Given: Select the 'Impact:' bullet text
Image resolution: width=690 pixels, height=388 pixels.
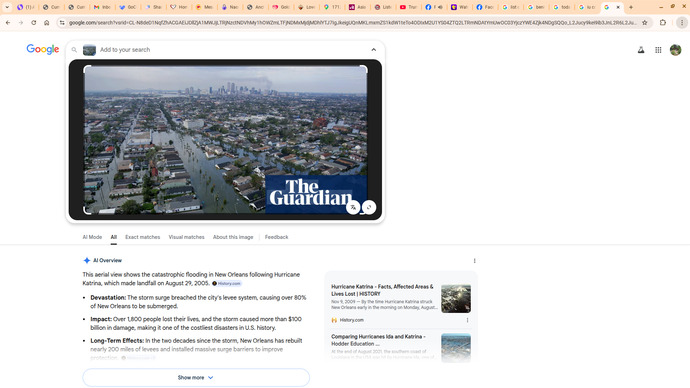Looking at the screenshot, I should 101,319.
